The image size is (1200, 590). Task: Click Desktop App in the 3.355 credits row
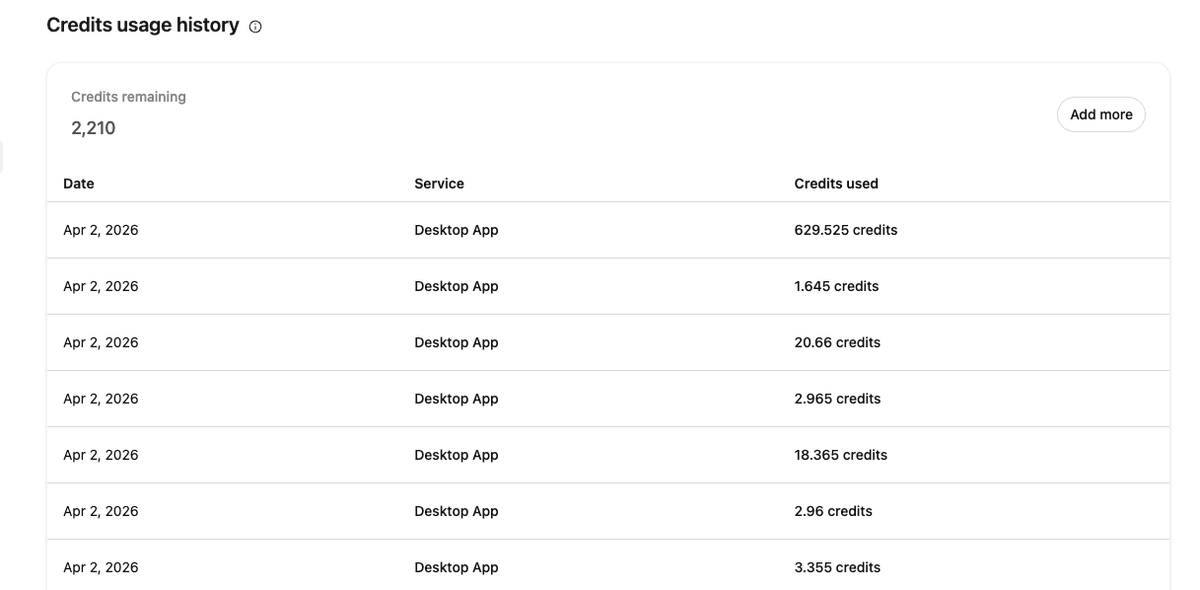click(456, 567)
